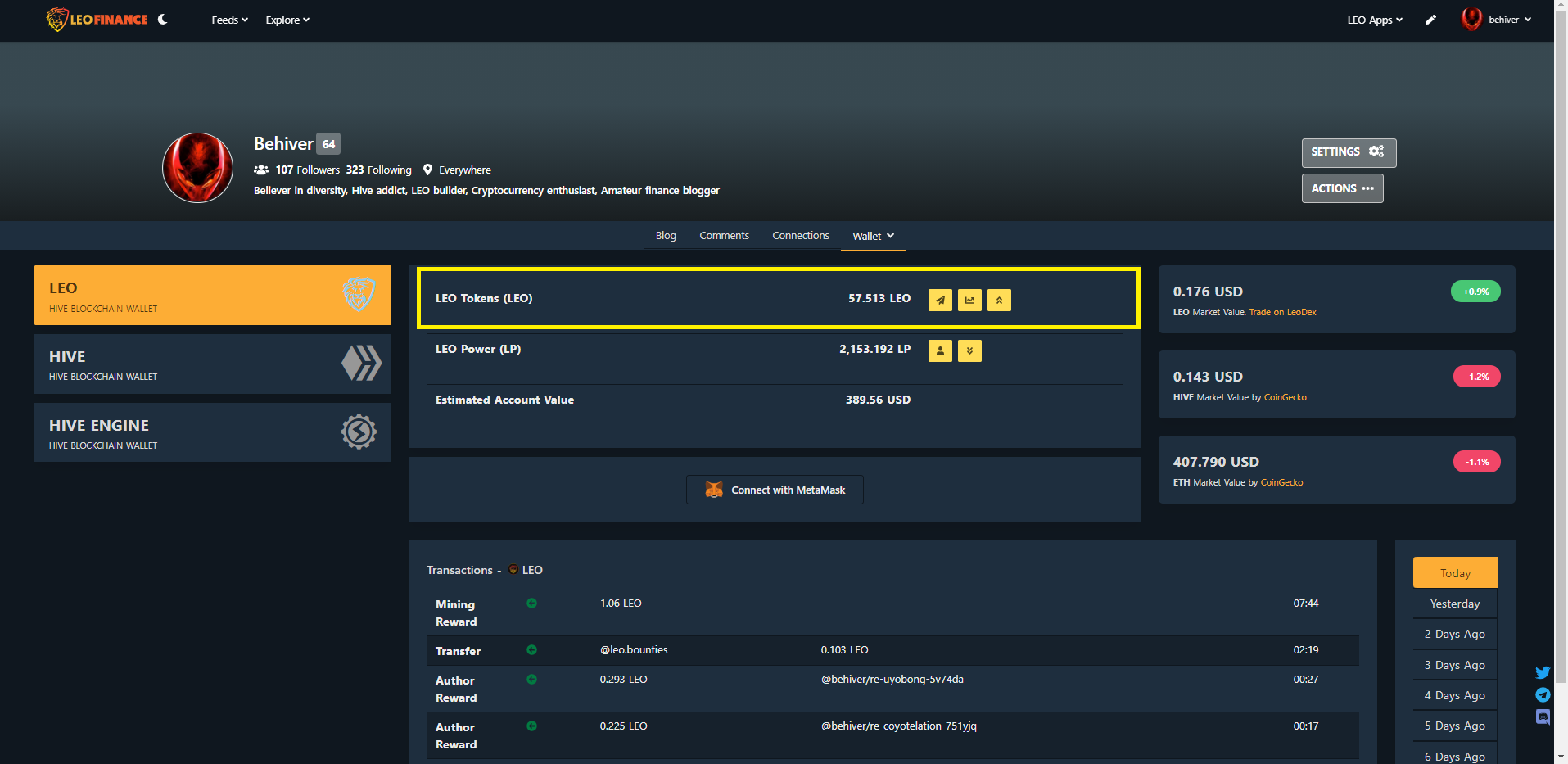Click green plus icon on 0.225 LEO row

[x=531, y=726]
